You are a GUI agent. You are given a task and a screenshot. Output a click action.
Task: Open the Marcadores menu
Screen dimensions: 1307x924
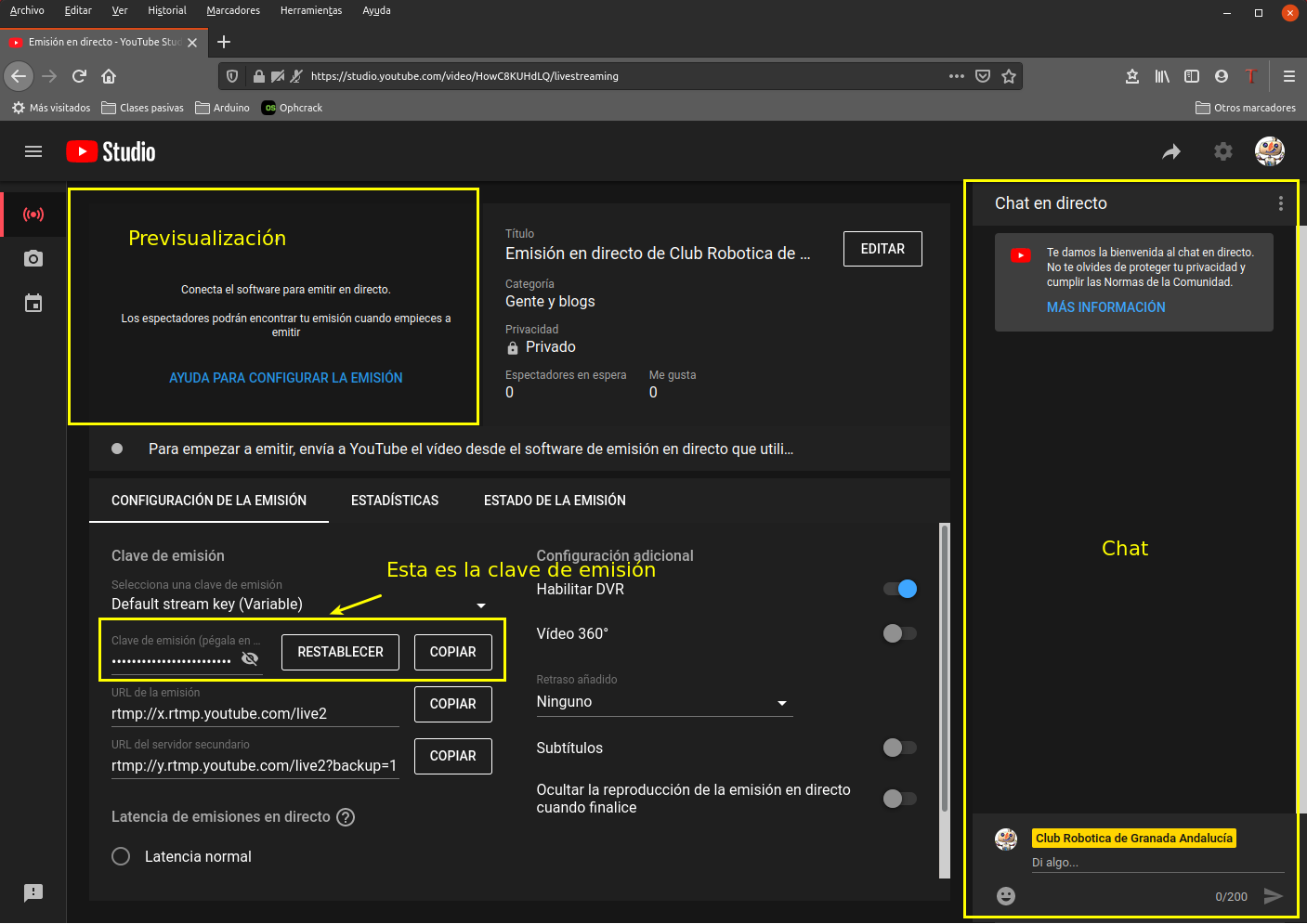tap(233, 10)
